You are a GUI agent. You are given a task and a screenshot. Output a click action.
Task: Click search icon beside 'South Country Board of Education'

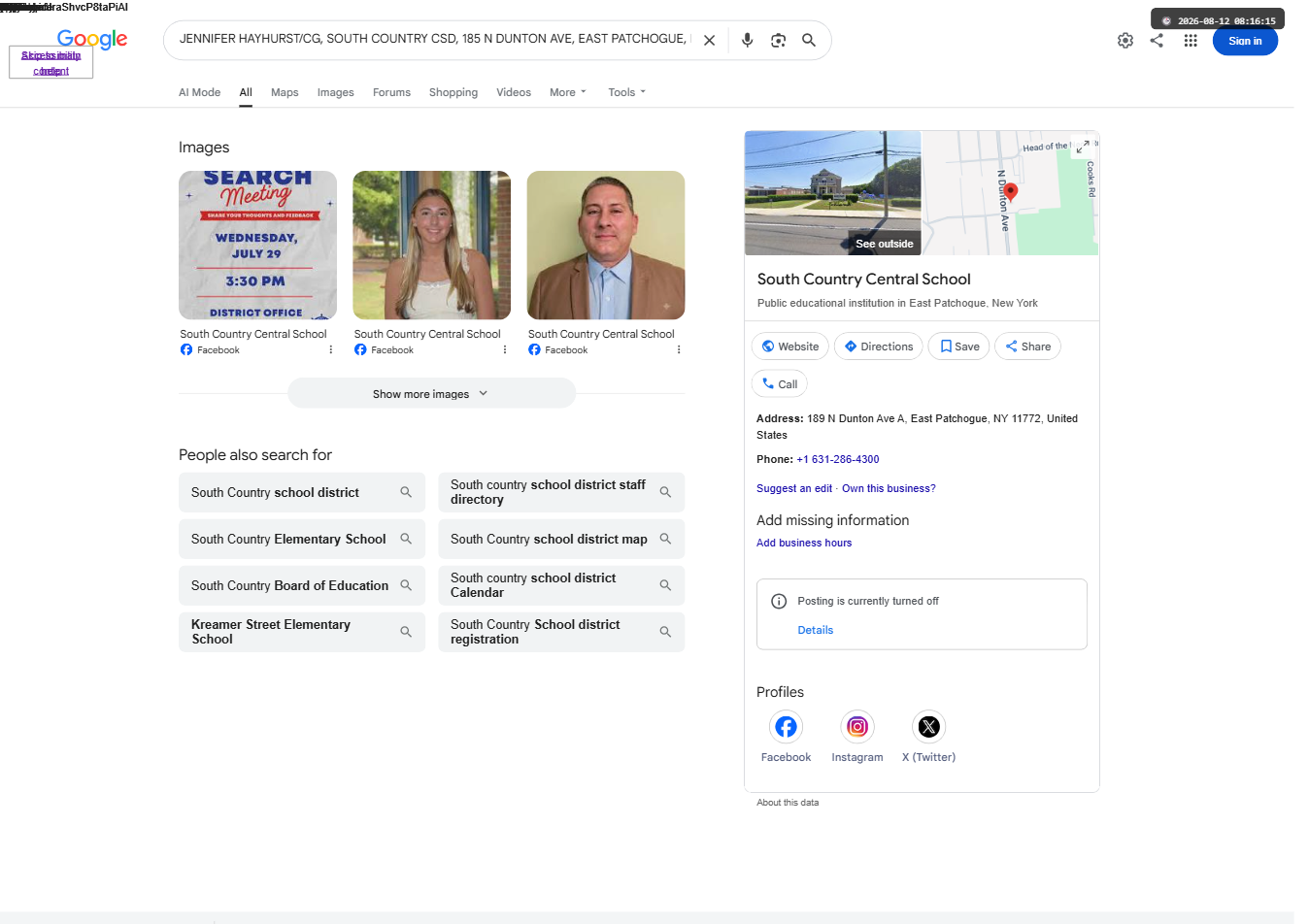(x=406, y=585)
